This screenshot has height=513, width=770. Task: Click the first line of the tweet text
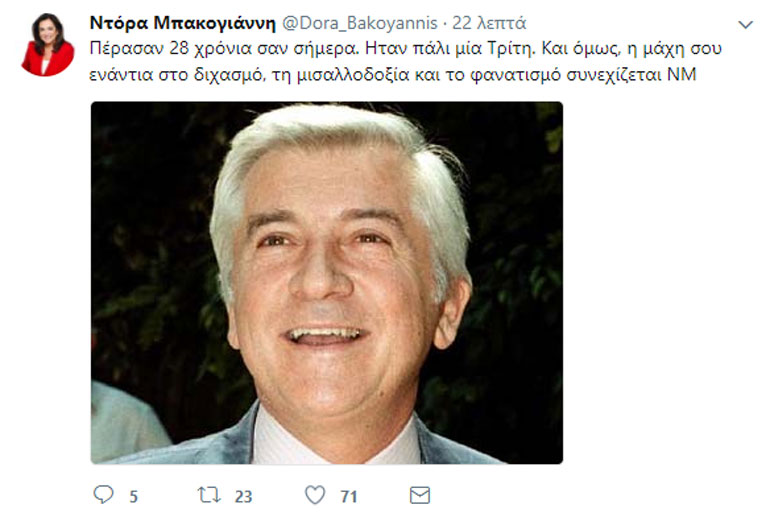pos(406,49)
